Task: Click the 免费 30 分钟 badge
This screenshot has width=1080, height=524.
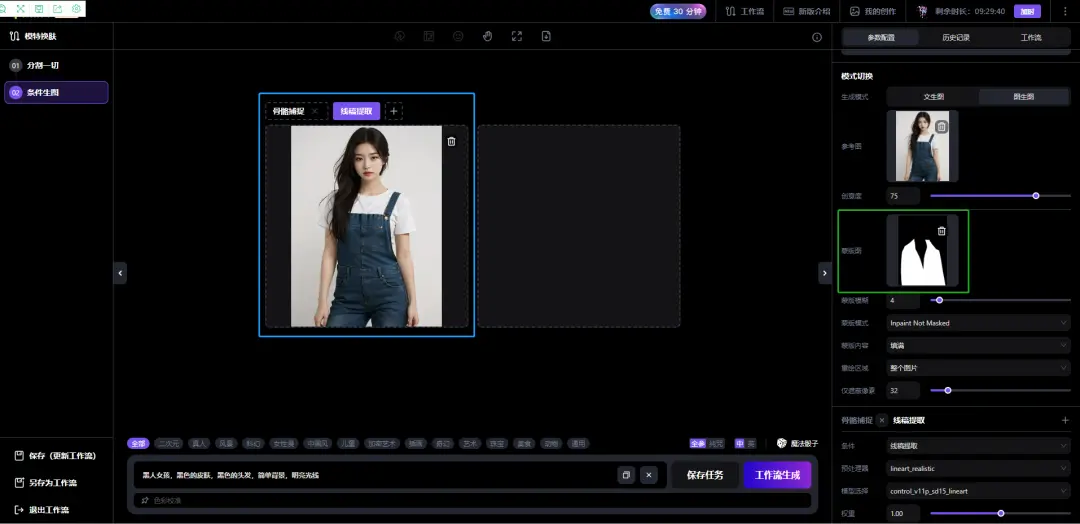Action: [x=678, y=11]
